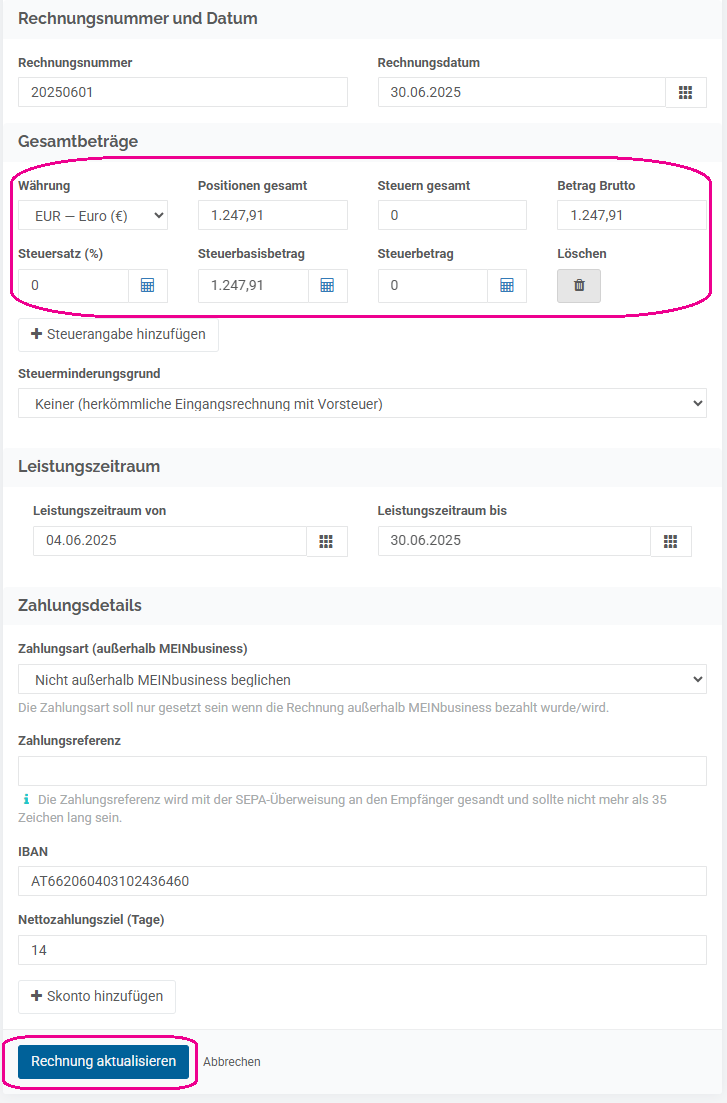This screenshot has width=727, height=1103.
Task: Open the Rechnungsdatum calendar picker icon
Action: [685, 92]
